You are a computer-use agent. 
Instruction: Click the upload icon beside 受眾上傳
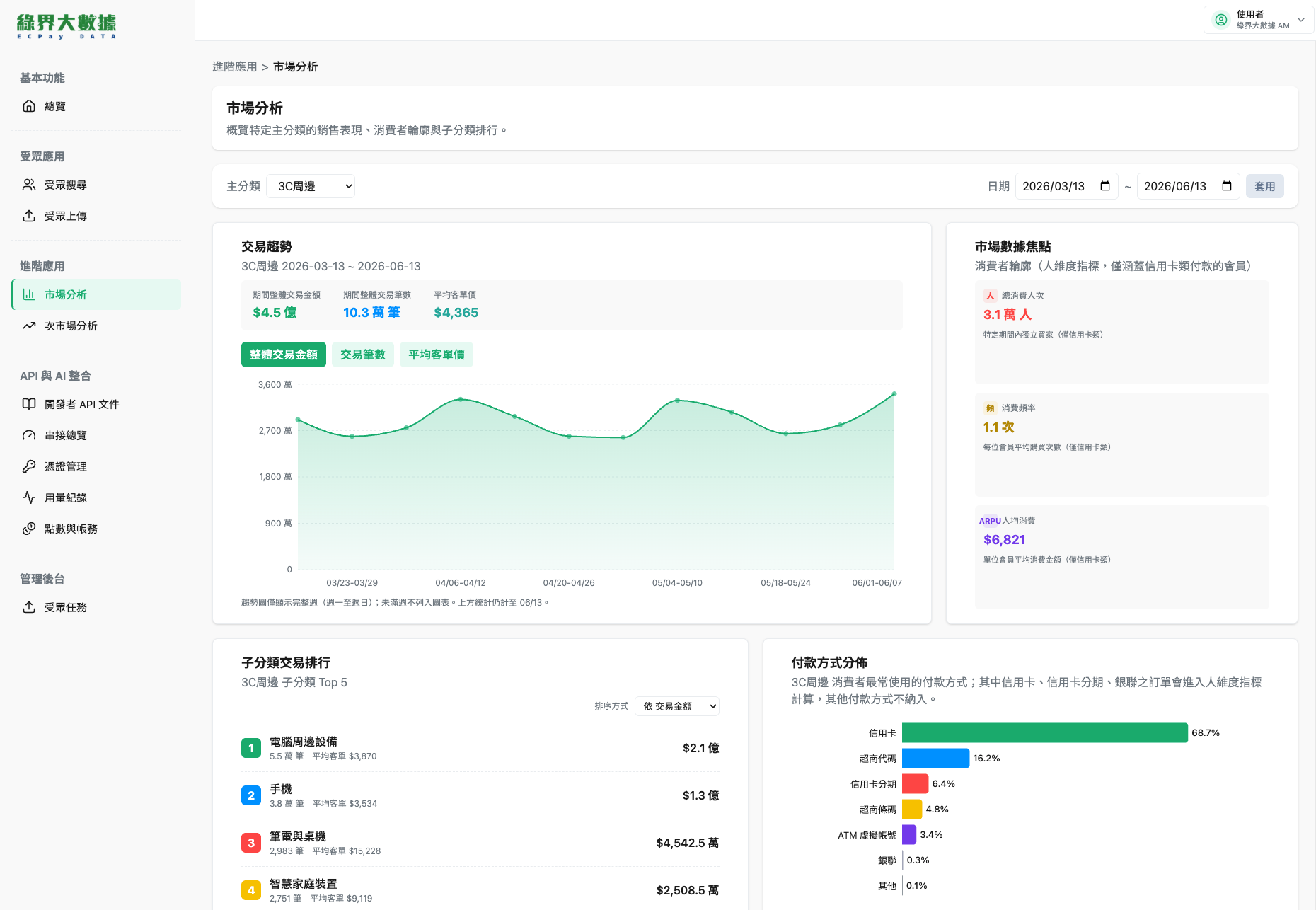(x=29, y=216)
